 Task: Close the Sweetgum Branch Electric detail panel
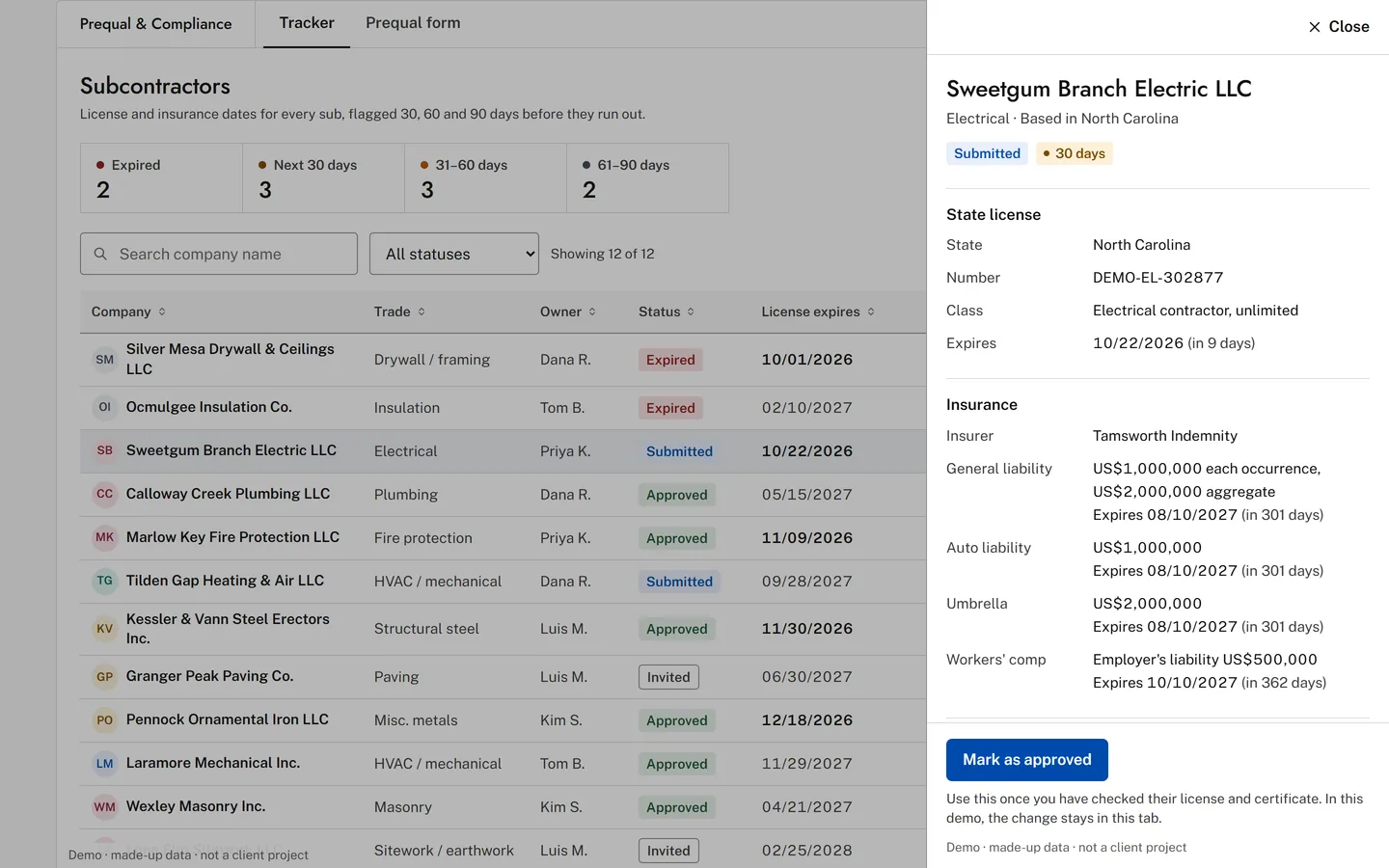point(1338,27)
